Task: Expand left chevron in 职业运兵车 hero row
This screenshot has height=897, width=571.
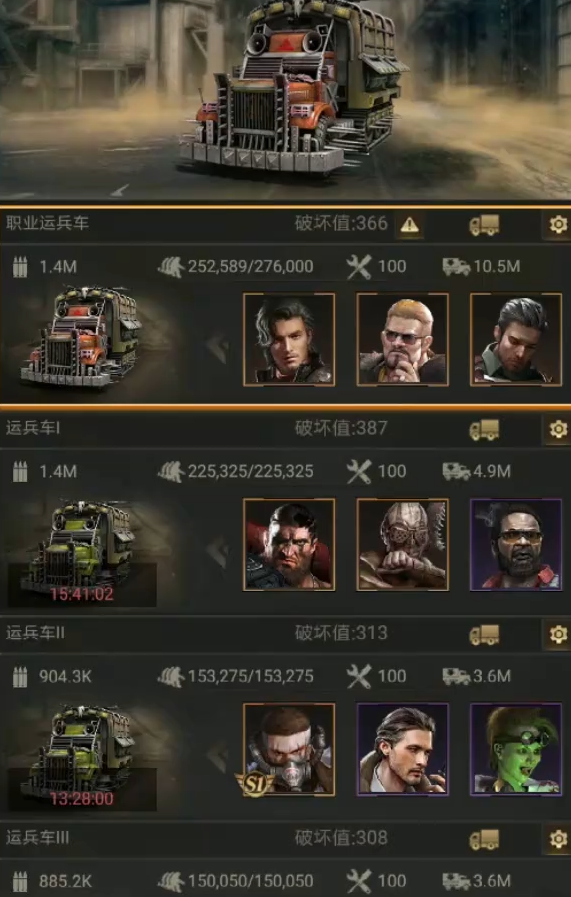Action: click(217, 345)
